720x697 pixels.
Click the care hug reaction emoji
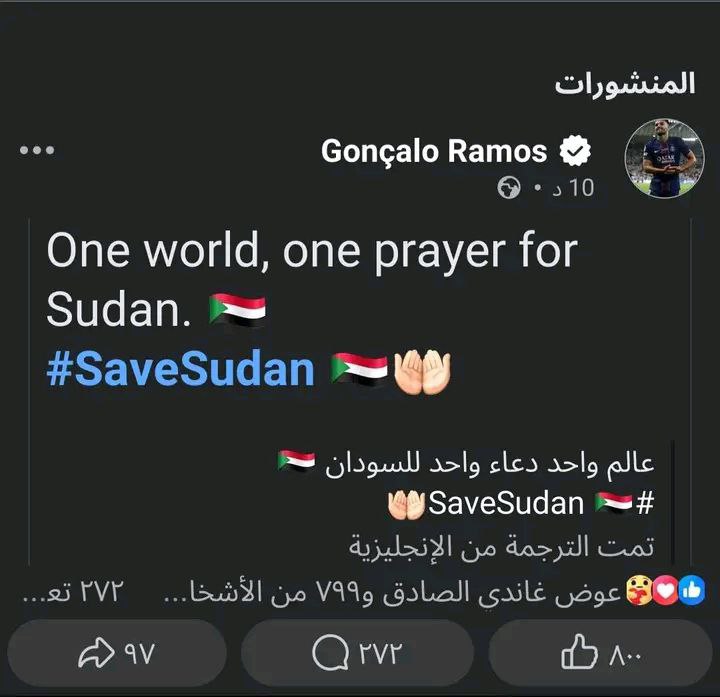(640, 591)
